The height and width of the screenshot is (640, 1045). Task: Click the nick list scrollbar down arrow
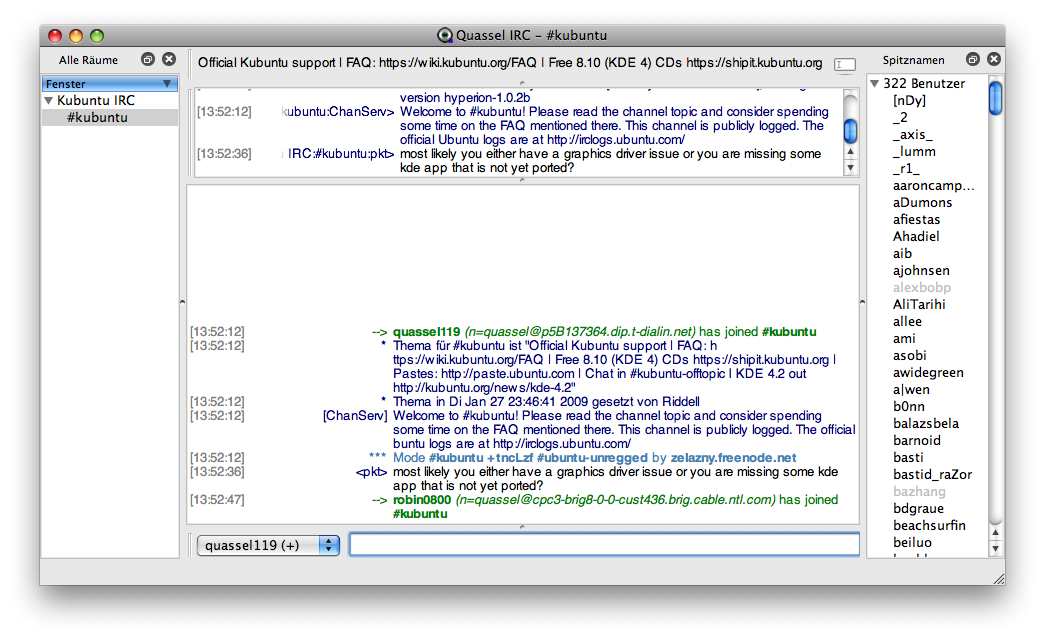995,549
